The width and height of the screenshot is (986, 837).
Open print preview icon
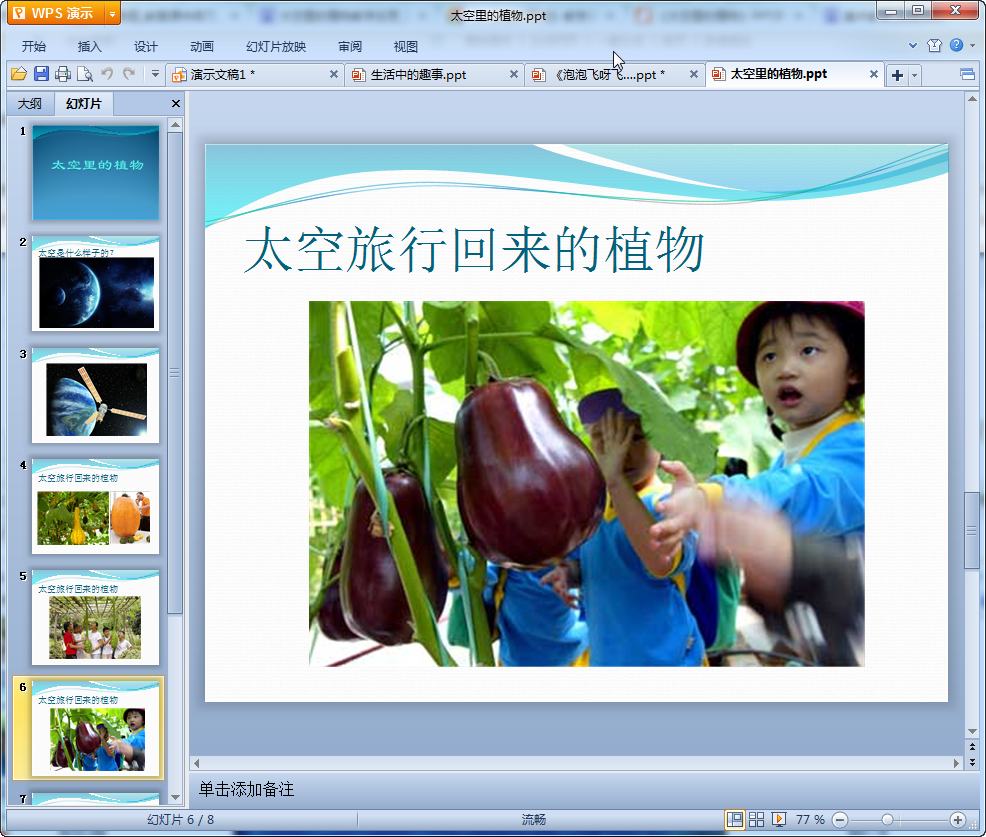pos(84,74)
